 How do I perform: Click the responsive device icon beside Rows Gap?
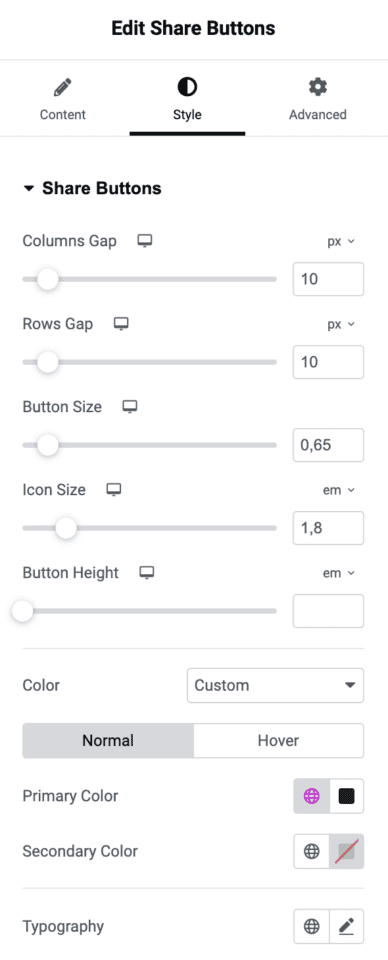[121, 324]
